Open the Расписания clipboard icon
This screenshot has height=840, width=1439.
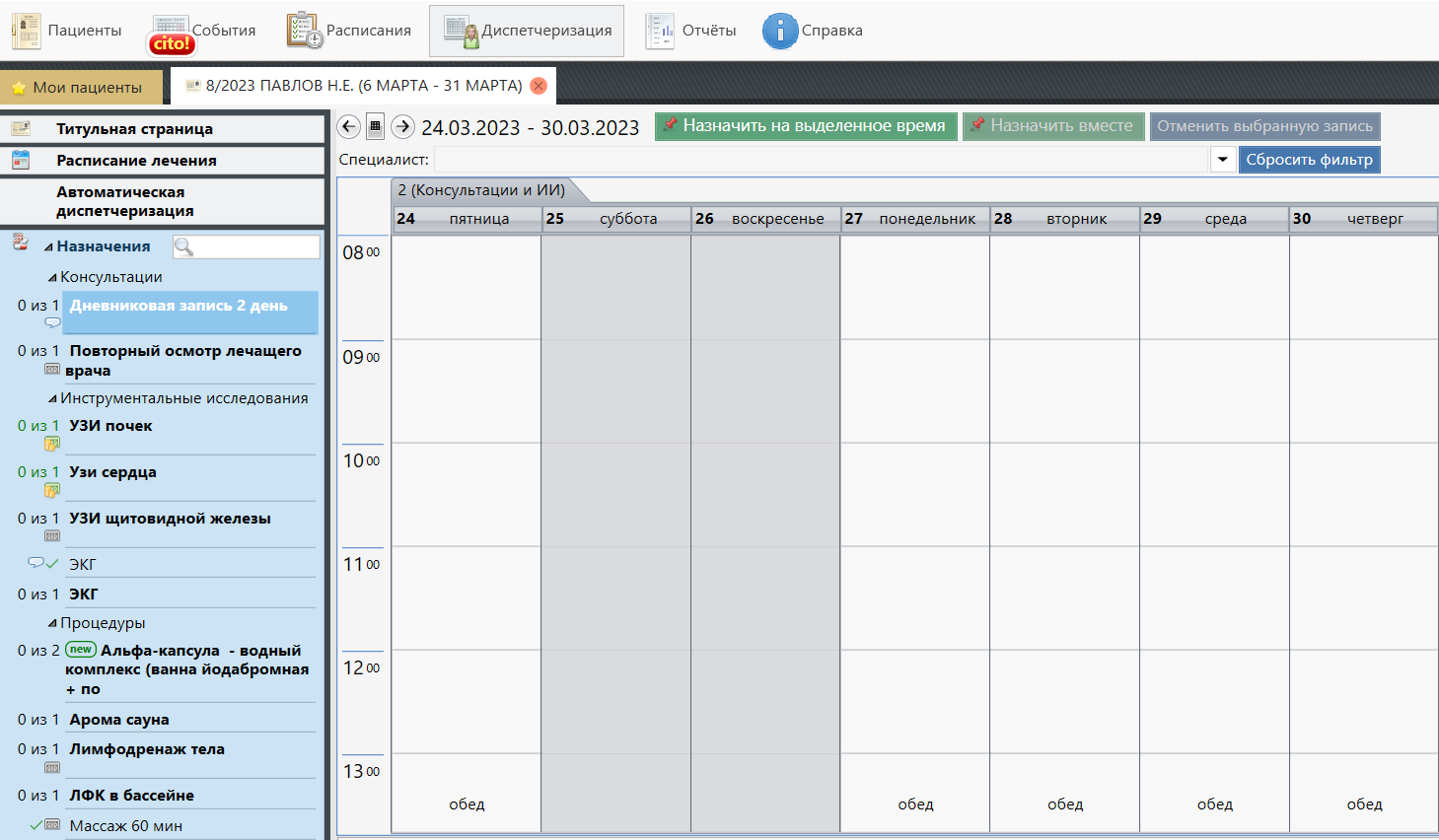[x=305, y=31]
